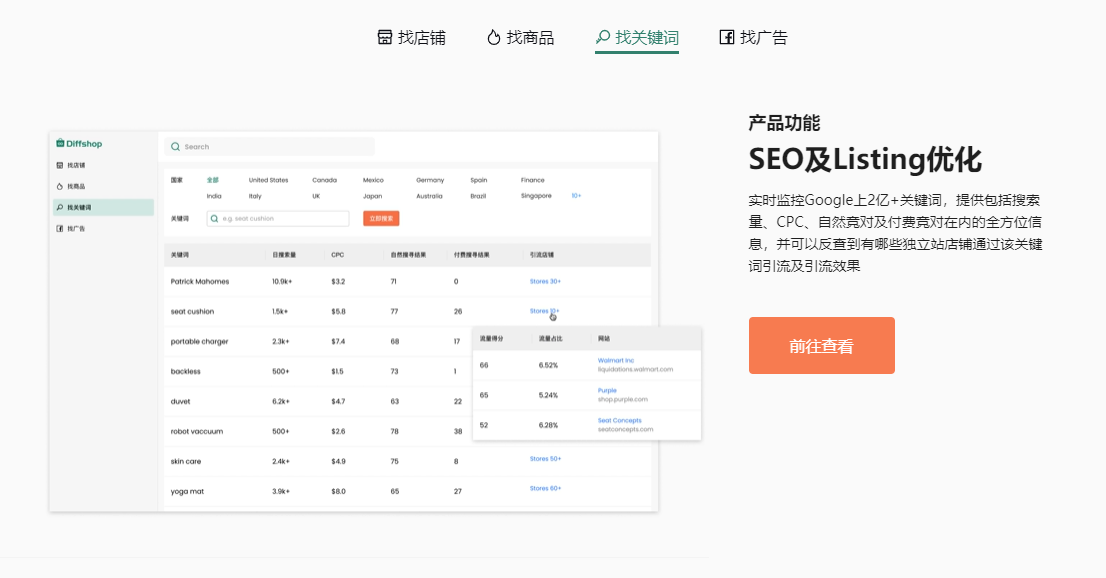Screen dimensions: 1106x578
Task: Open the Walmart Inc store link
Action: (x=616, y=361)
